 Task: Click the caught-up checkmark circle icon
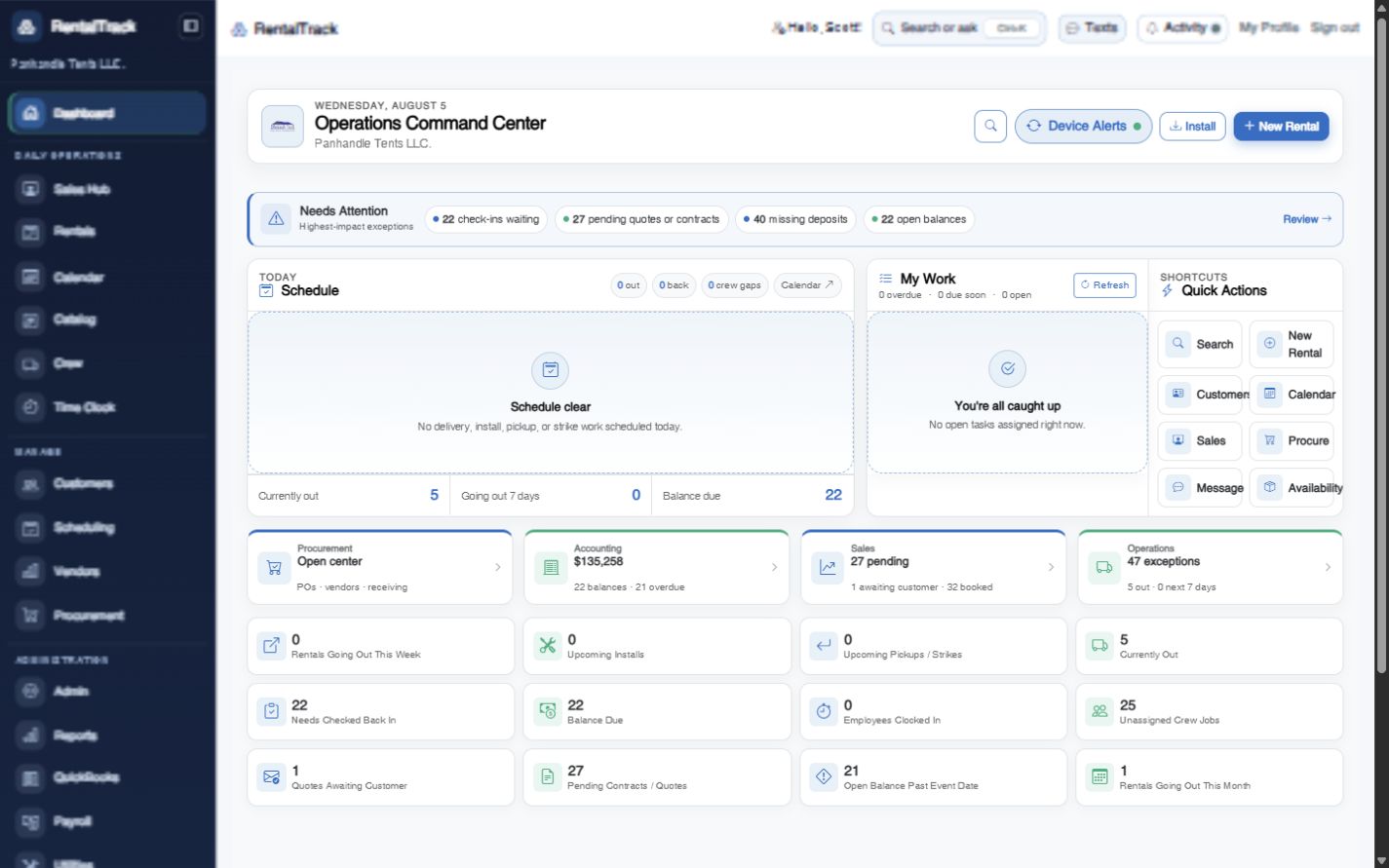tap(1007, 369)
